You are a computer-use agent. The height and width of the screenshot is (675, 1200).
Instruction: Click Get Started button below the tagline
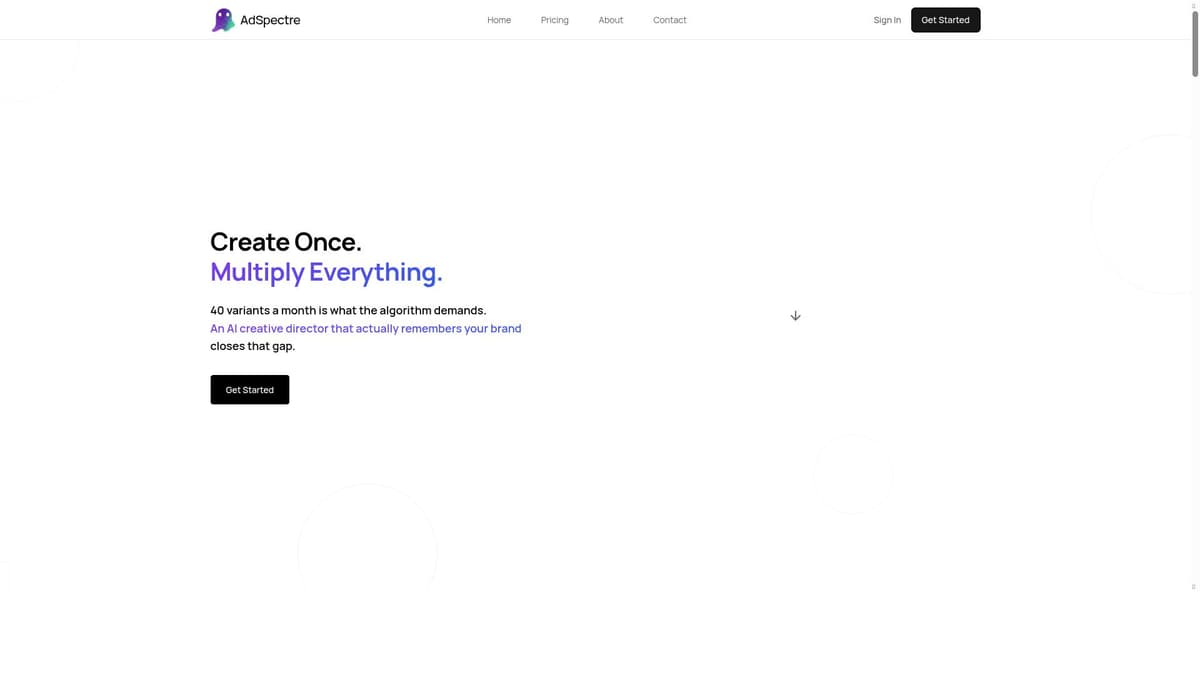coord(250,390)
